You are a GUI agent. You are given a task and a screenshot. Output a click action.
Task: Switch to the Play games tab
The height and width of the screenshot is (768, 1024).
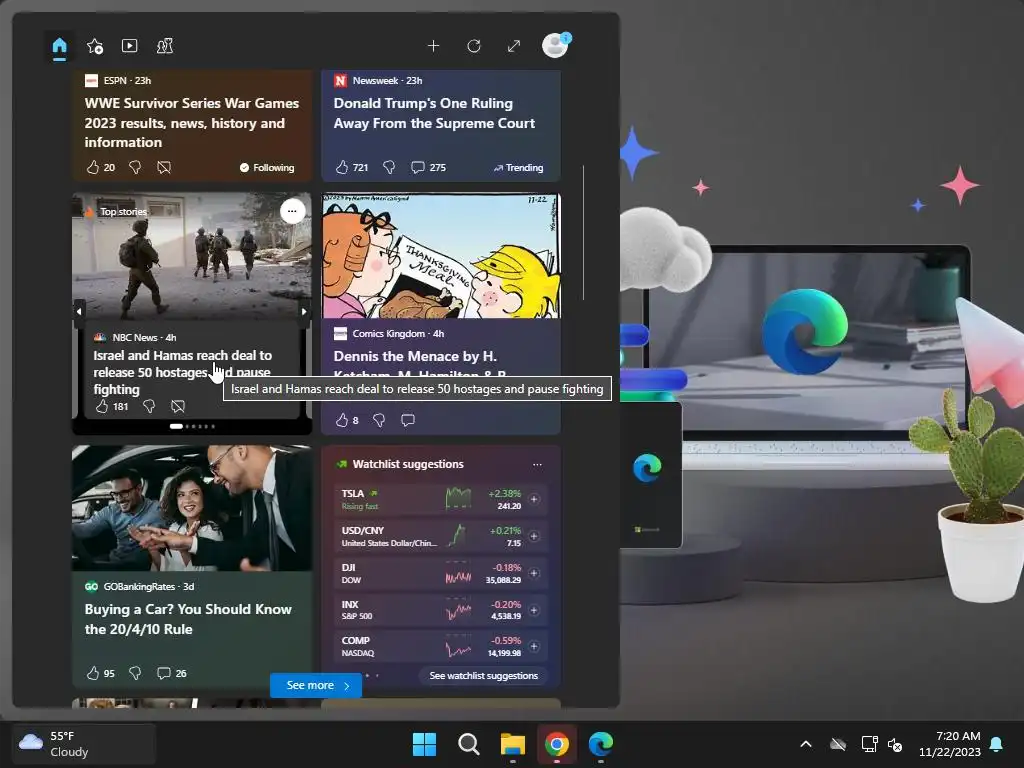pyautogui.click(x=165, y=46)
